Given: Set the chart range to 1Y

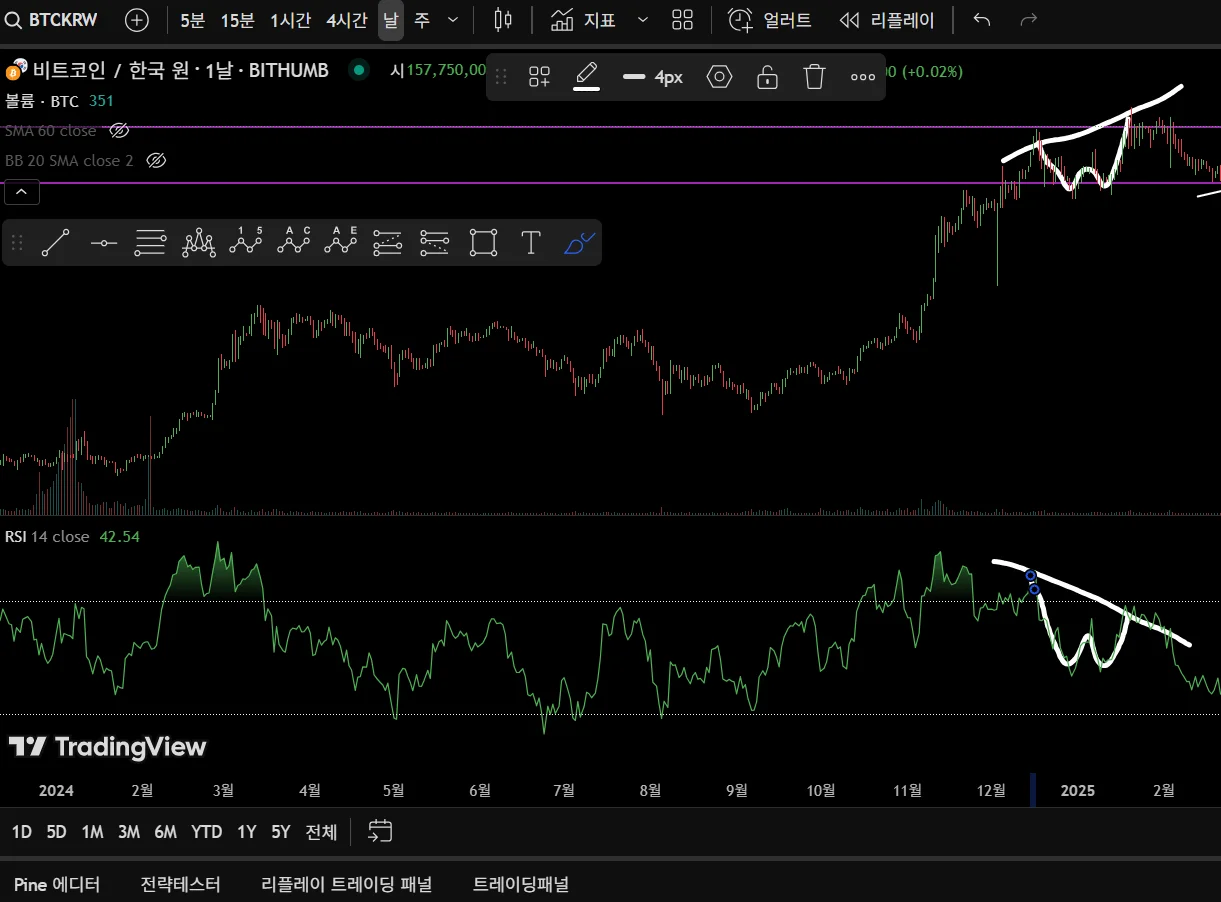Looking at the screenshot, I should click(x=246, y=832).
